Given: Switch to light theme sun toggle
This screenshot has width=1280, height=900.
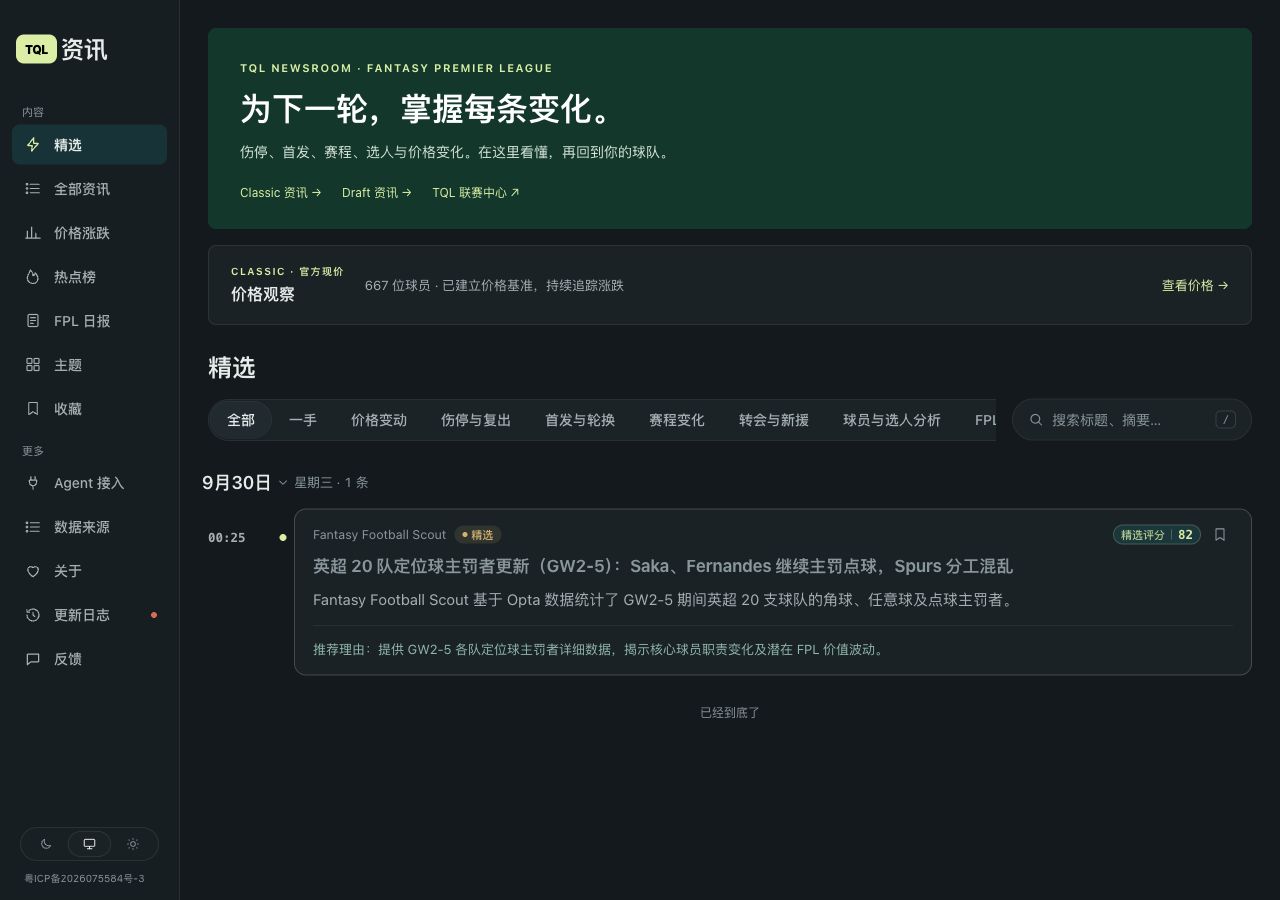Looking at the screenshot, I should click(x=133, y=844).
